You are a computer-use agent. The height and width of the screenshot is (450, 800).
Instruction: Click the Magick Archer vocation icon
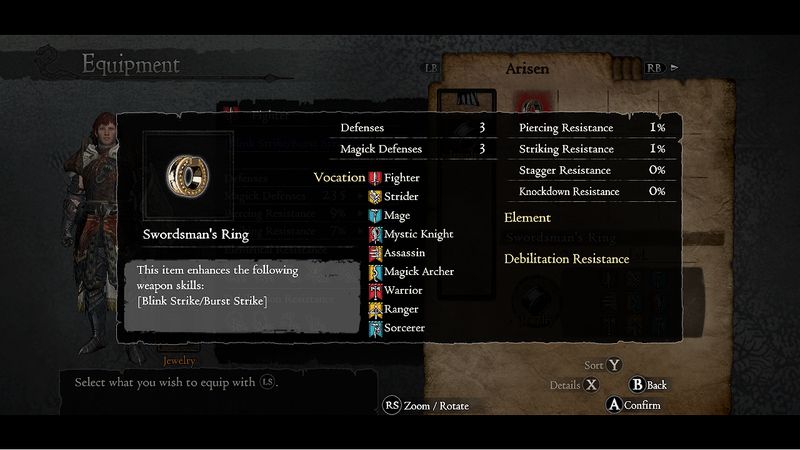375,272
